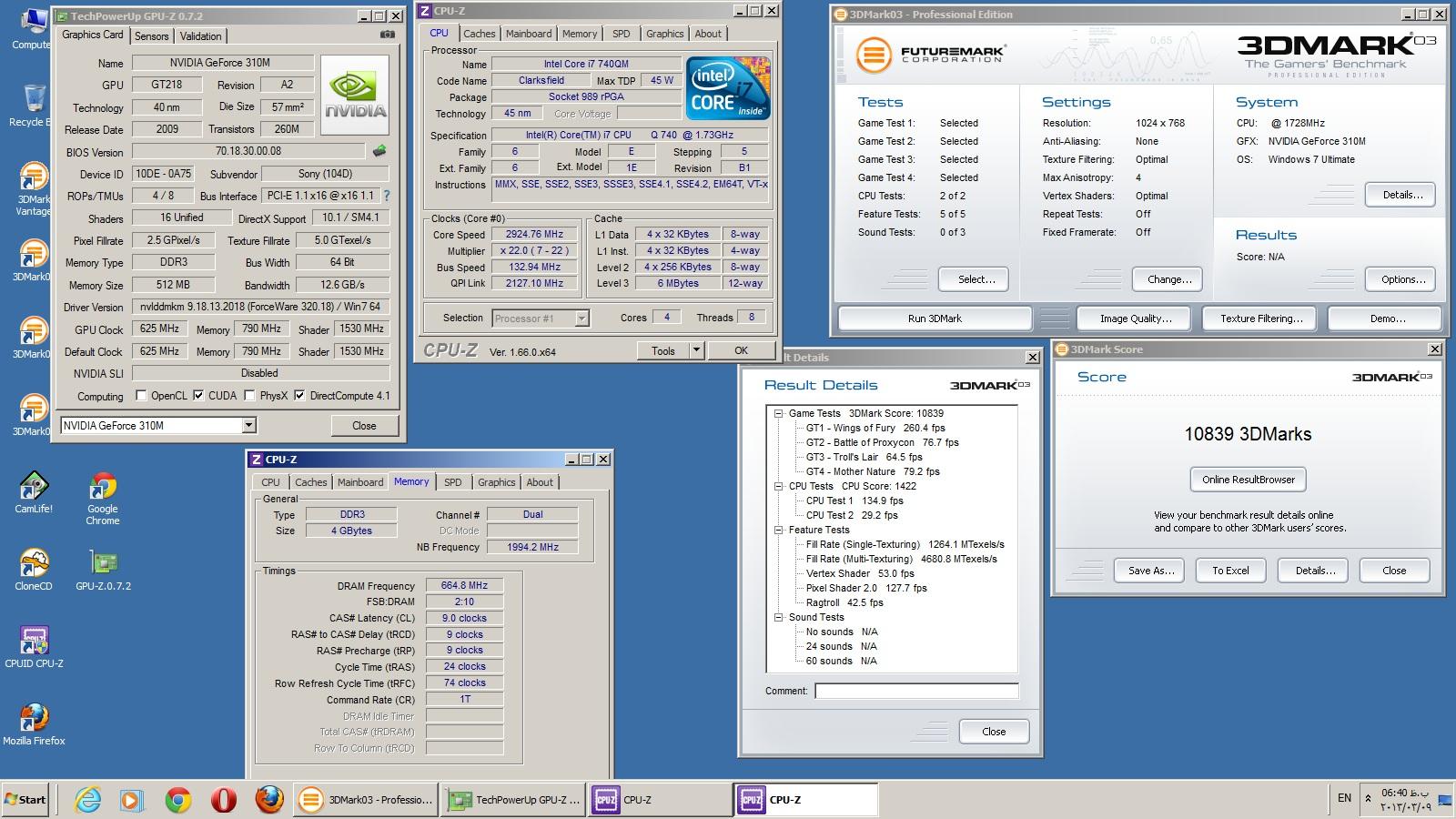The height and width of the screenshot is (819, 1456).
Task: Click the Change... button under Settings
Action: [1168, 279]
